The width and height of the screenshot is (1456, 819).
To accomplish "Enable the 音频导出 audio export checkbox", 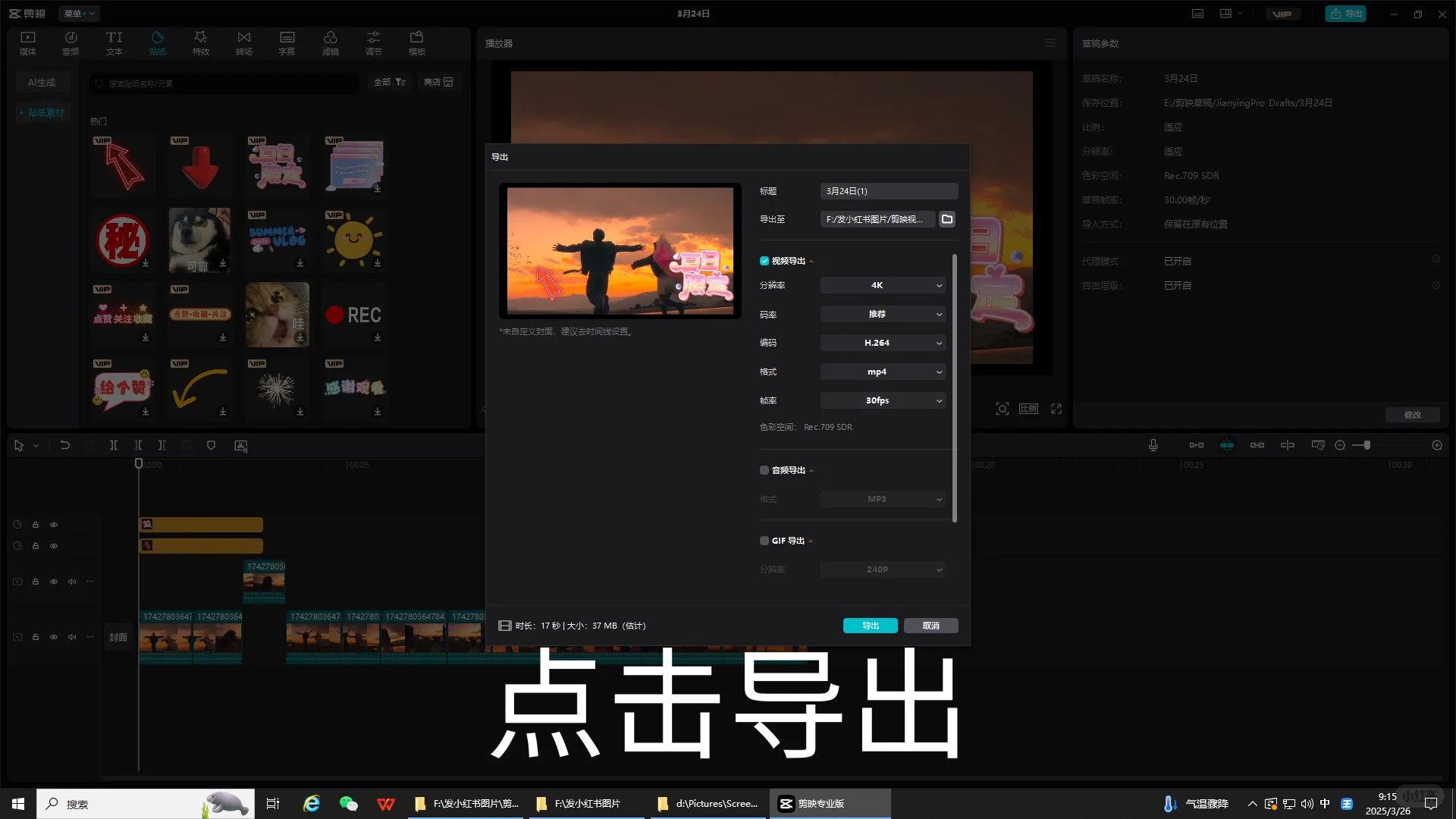I will pos(764,470).
